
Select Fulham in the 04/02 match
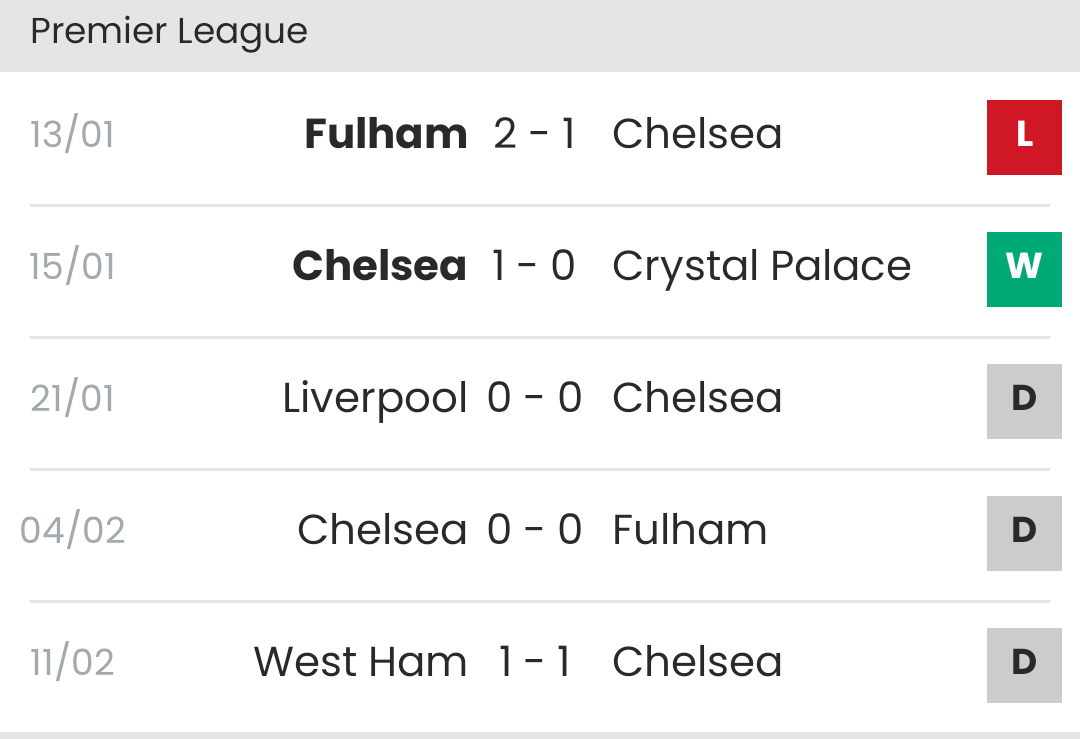[x=689, y=530]
